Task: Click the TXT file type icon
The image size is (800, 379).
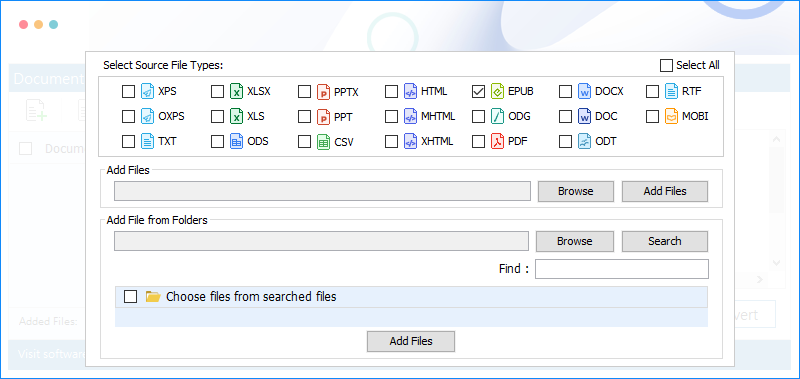Action: coord(147,141)
